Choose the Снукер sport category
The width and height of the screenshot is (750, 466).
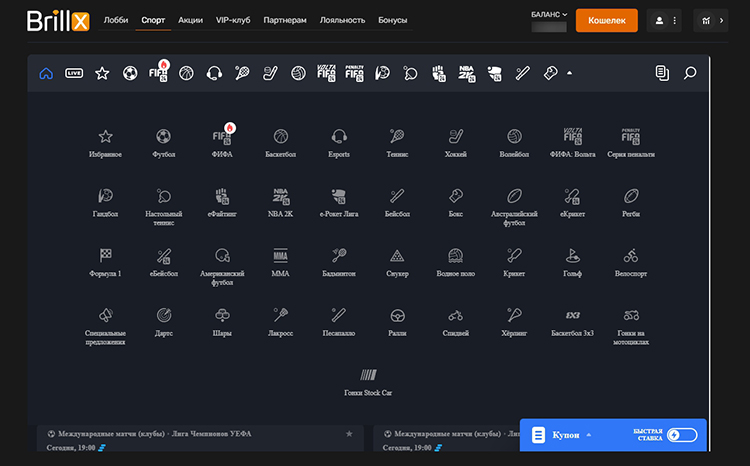point(397,260)
